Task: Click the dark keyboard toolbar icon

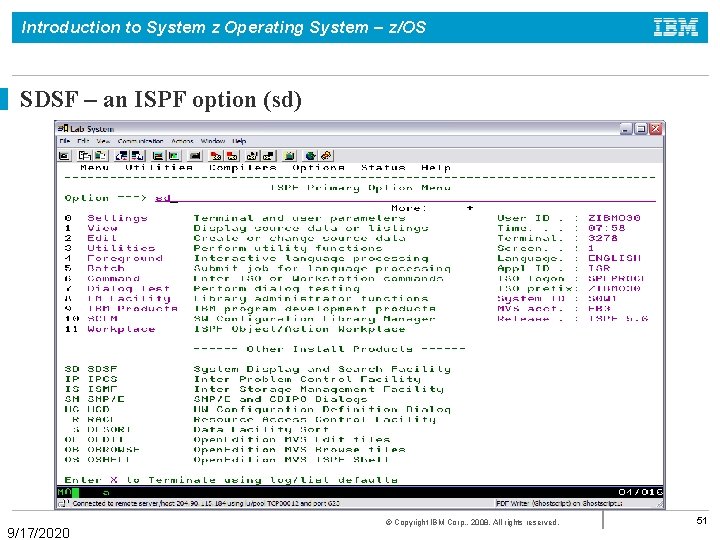Action: (x=195, y=156)
